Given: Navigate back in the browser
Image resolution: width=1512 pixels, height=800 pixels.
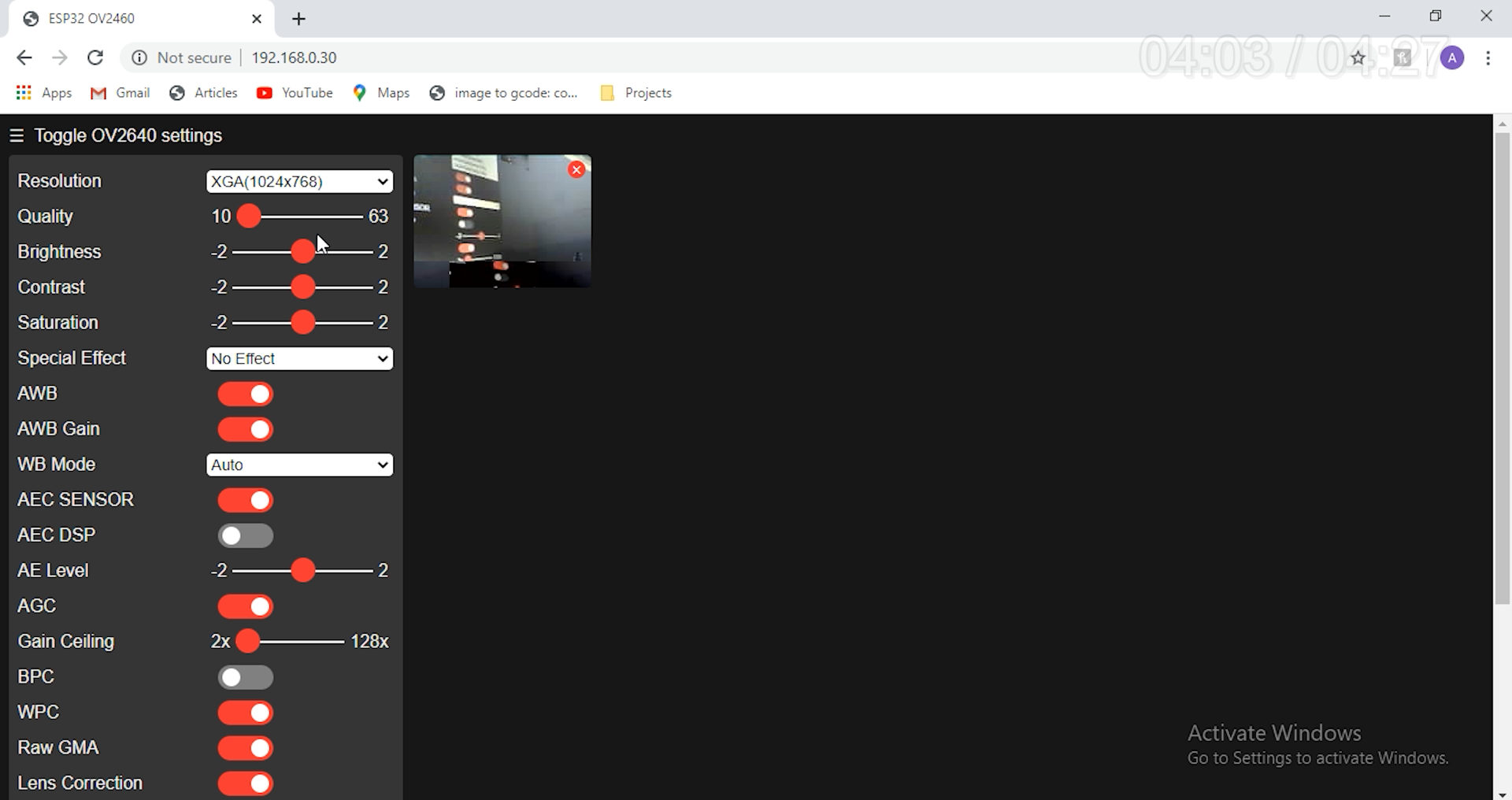Looking at the screenshot, I should [x=24, y=57].
